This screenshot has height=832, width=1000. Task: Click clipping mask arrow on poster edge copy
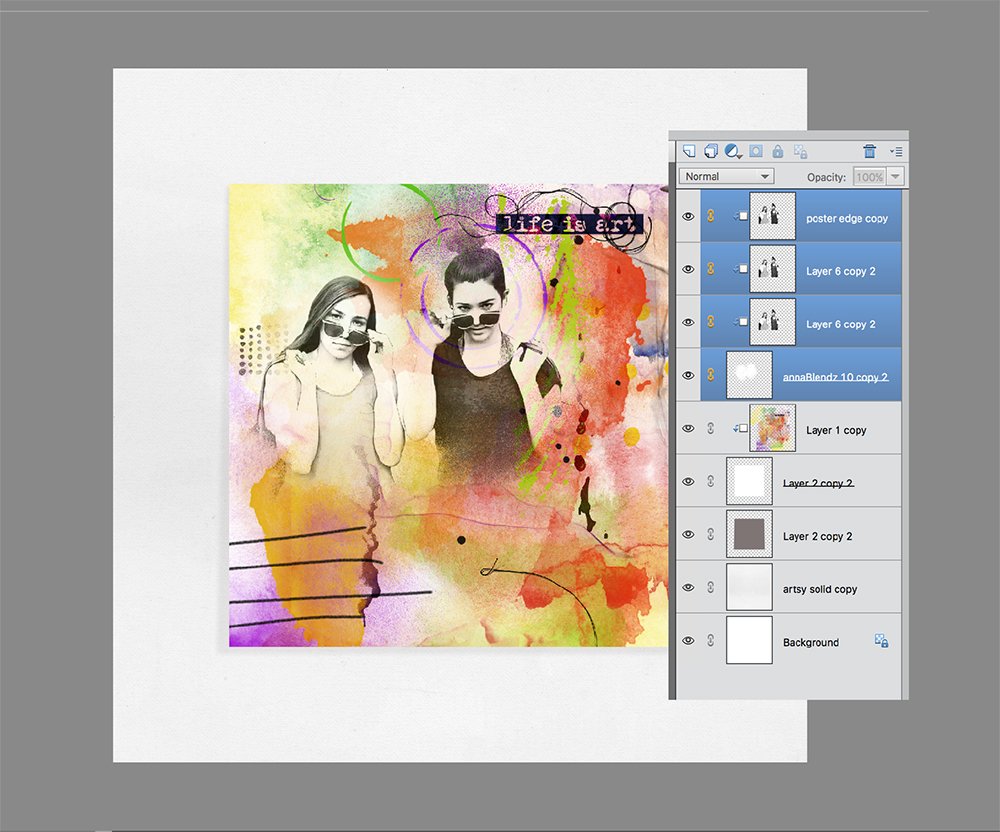tap(740, 216)
